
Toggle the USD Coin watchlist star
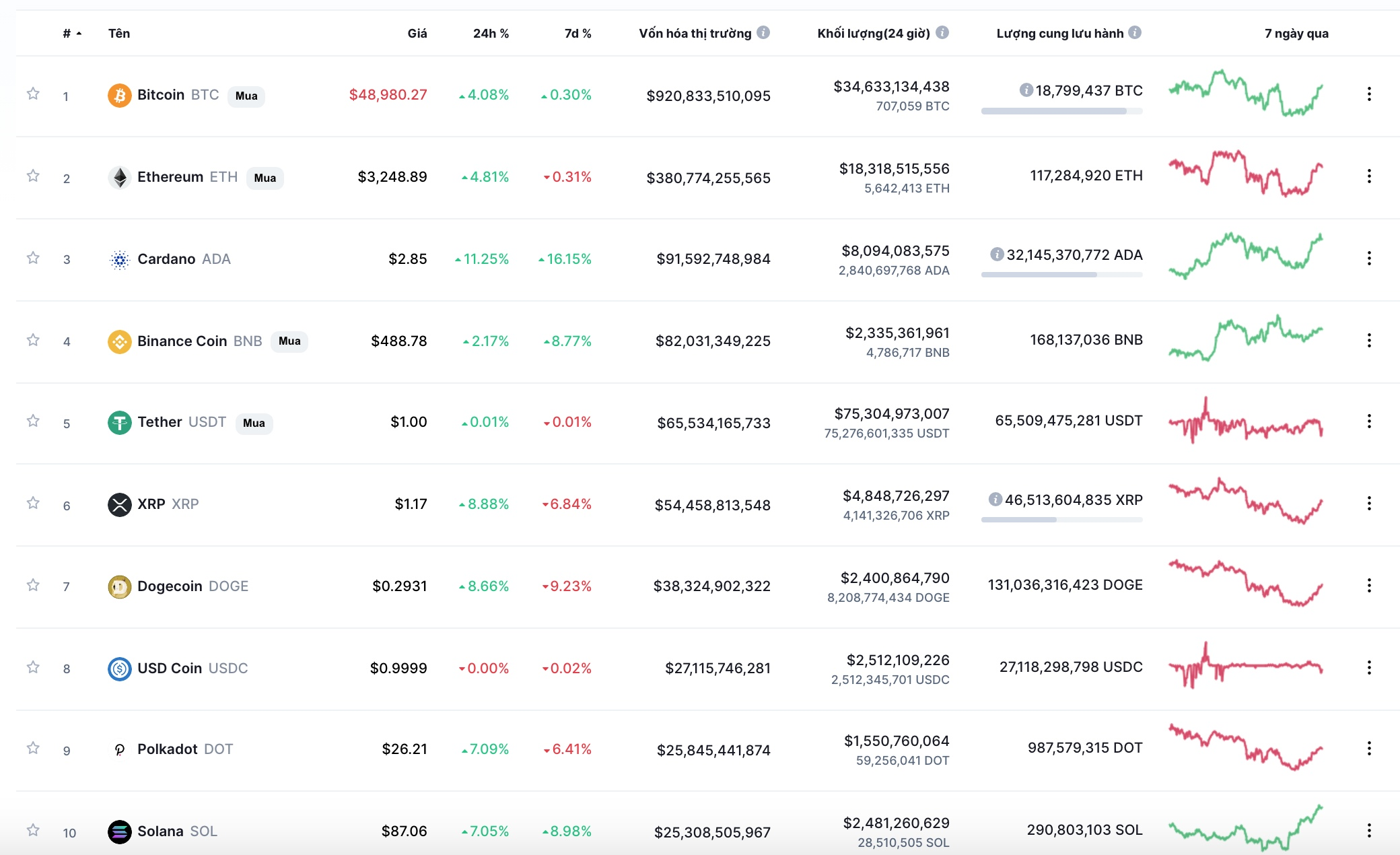pyautogui.click(x=33, y=667)
